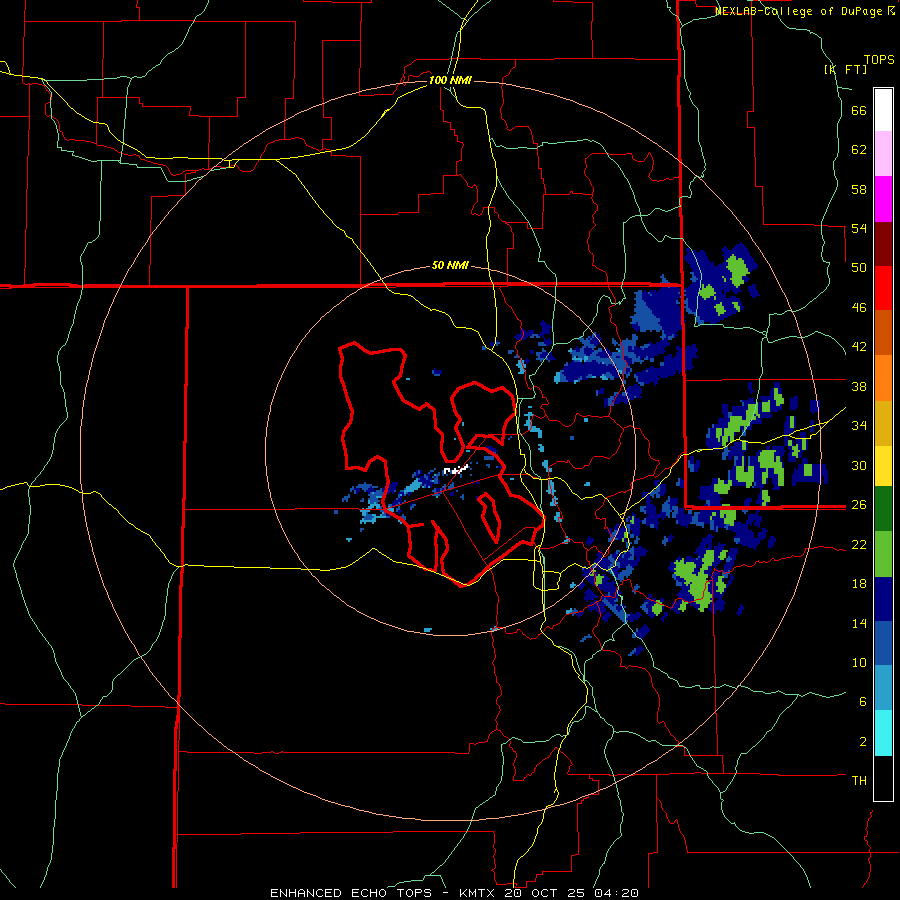Click the "6" legend value
Image resolution: width=900 pixels, height=900 pixels.
(863, 701)
